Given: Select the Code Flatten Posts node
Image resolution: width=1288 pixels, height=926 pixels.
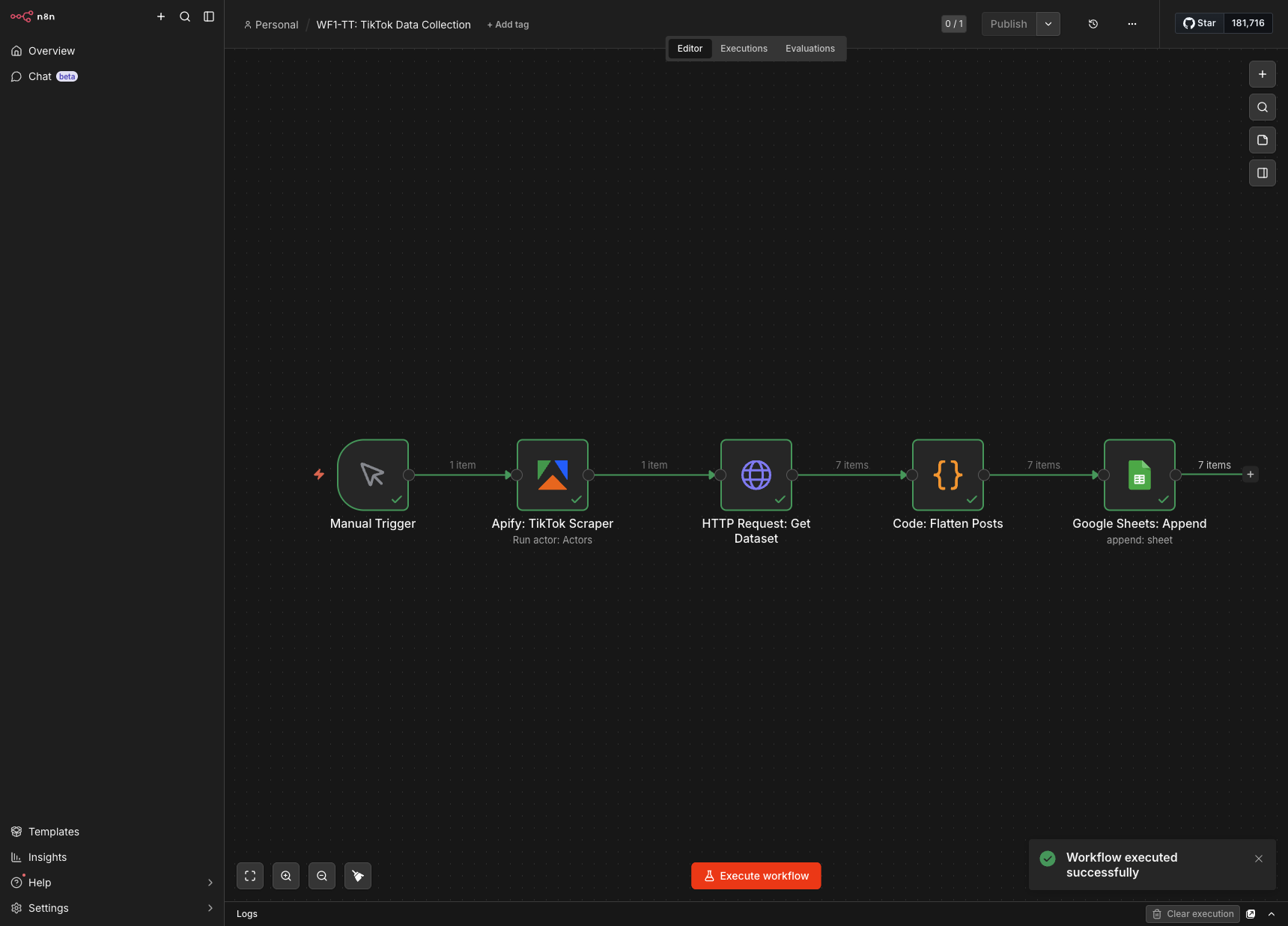Looking at the screenshot, I should click(x=948, y=475).
